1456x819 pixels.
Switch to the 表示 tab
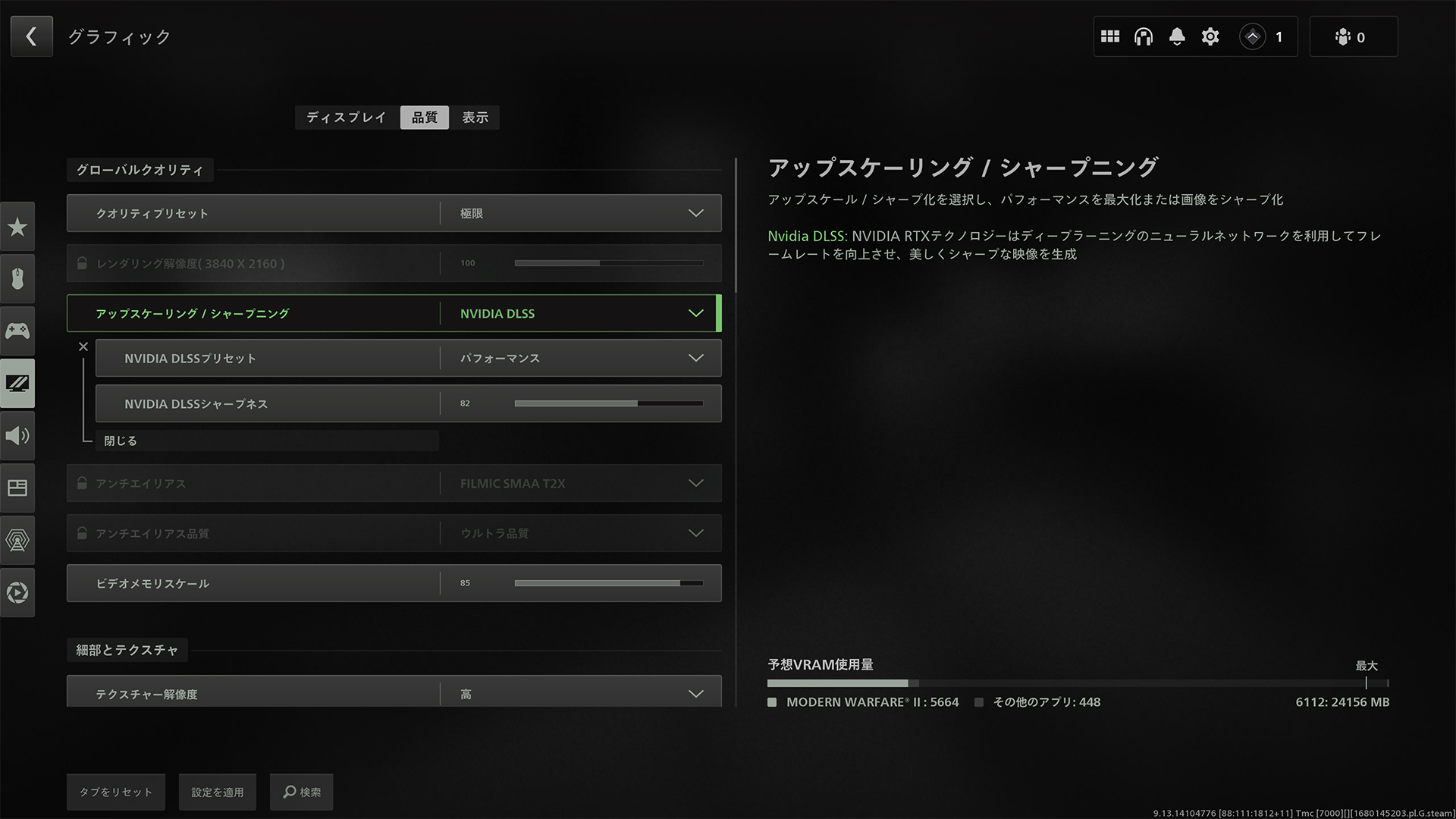[475, 118]
